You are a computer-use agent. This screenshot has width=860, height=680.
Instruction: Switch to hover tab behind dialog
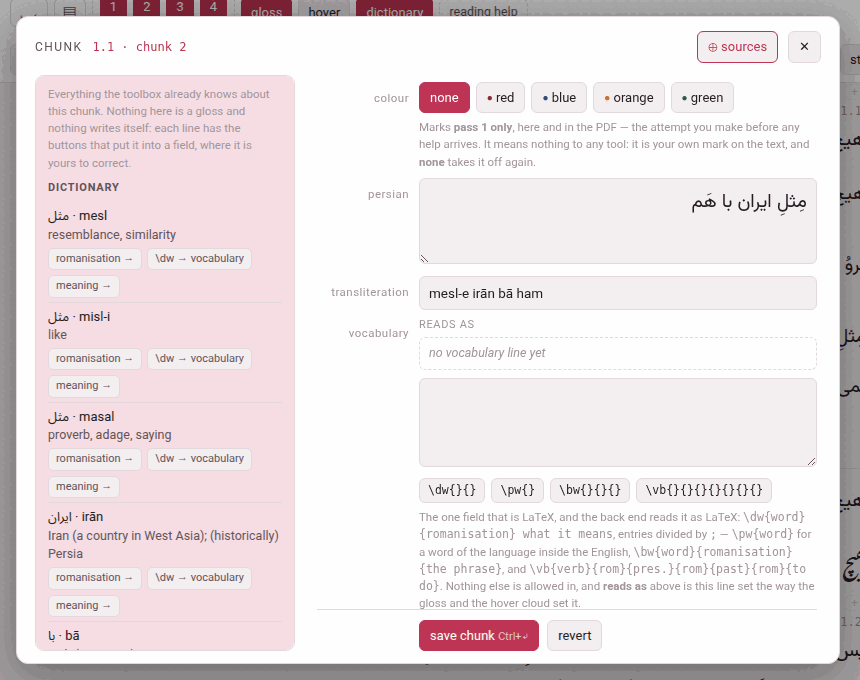(x=324, y=9)
